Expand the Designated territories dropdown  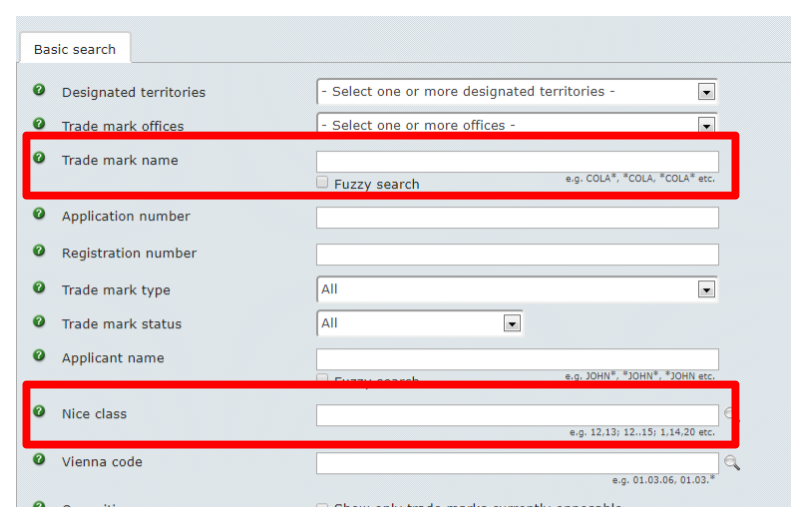click(517, 92)
